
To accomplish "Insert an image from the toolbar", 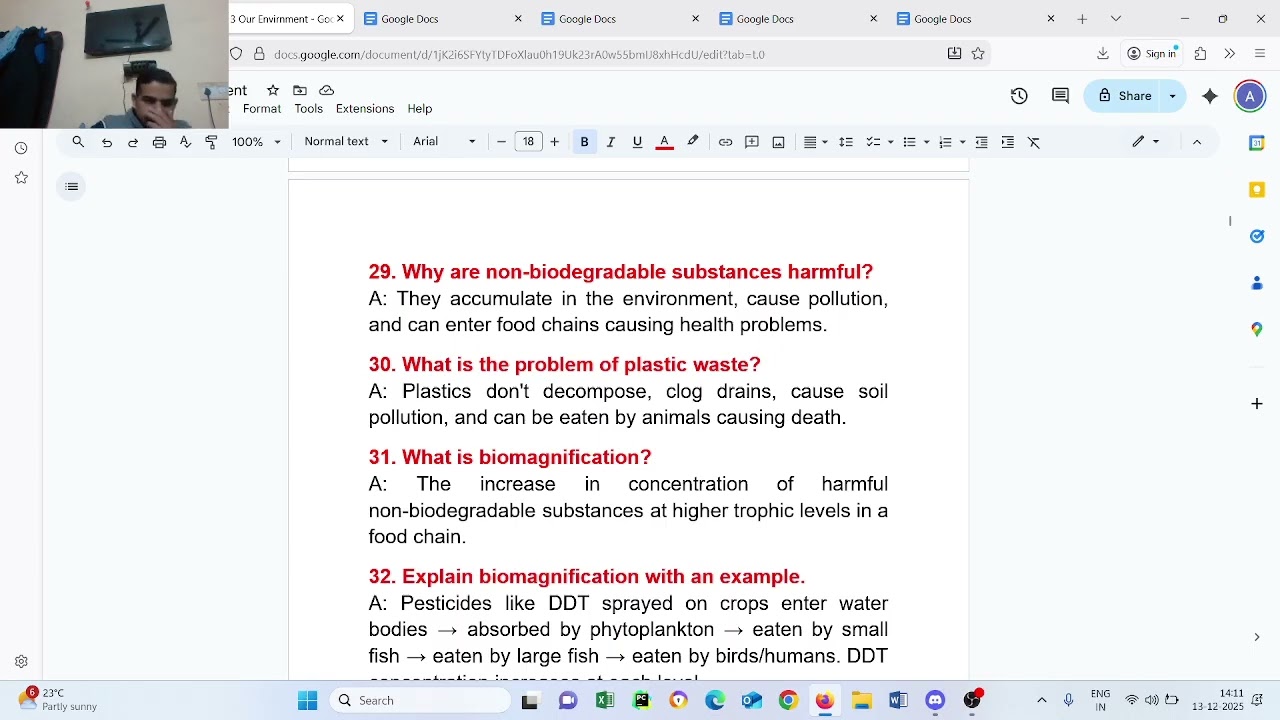I will [x=779, y=142].
